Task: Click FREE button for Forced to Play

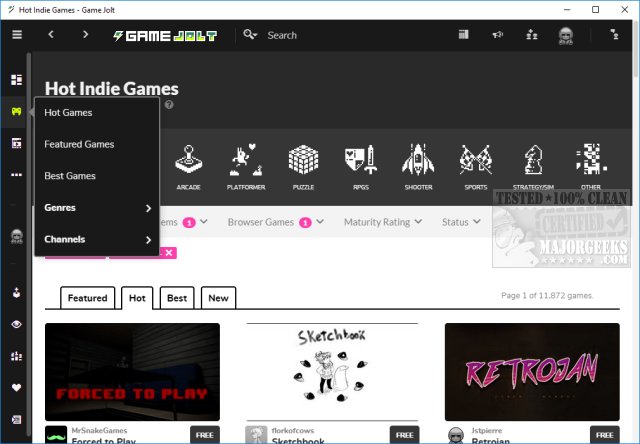Action: (205, 435)
